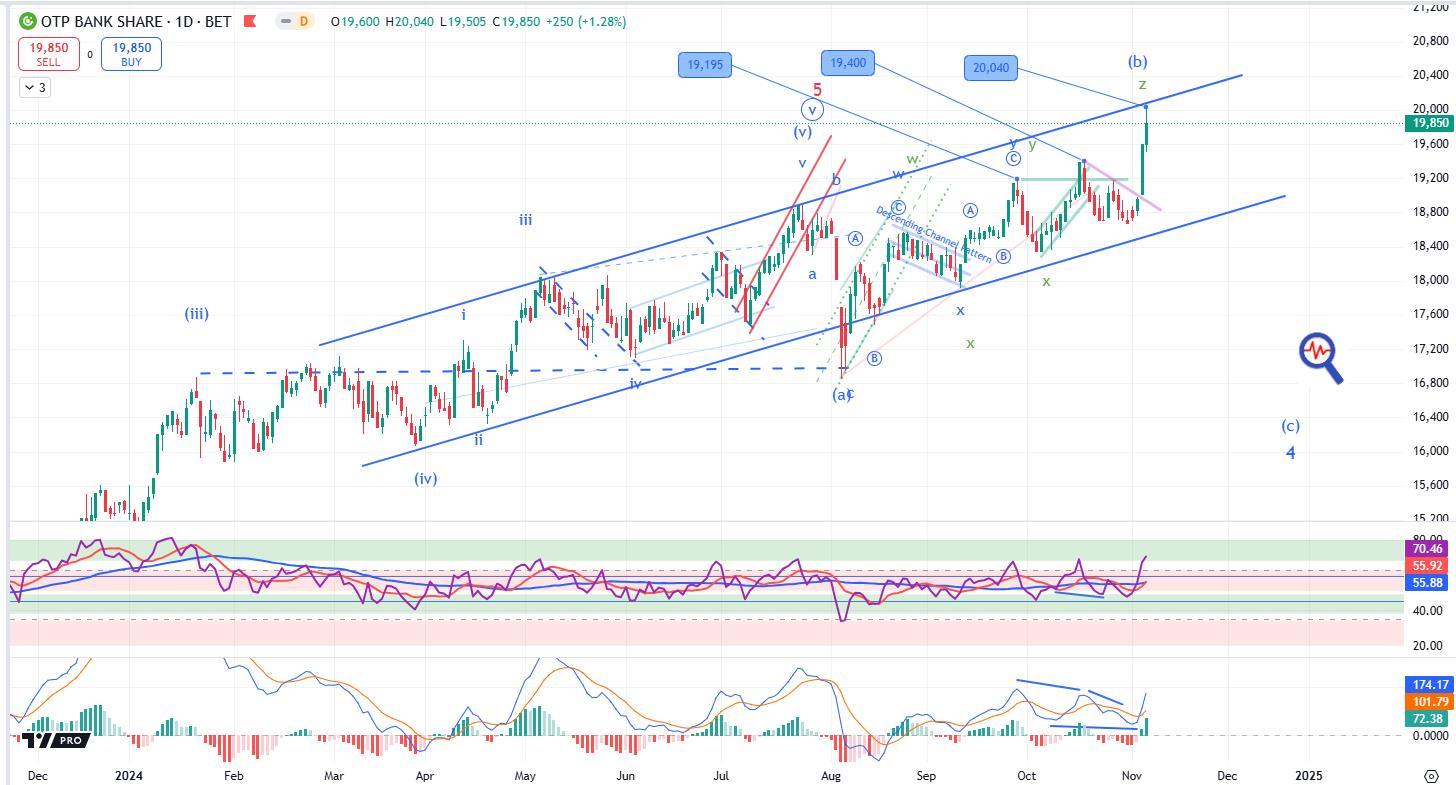
Task: Click the open value O19,600
Action: 356,21
